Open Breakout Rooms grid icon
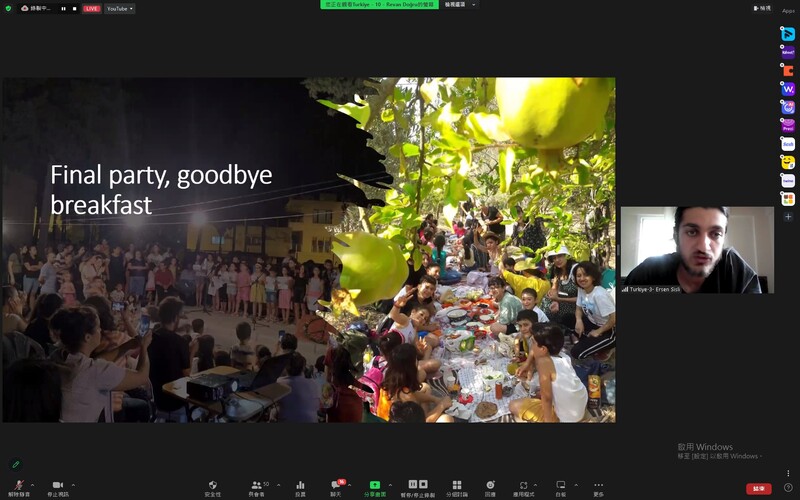Viewport: 800px width, 500px height. coord(457,488)
